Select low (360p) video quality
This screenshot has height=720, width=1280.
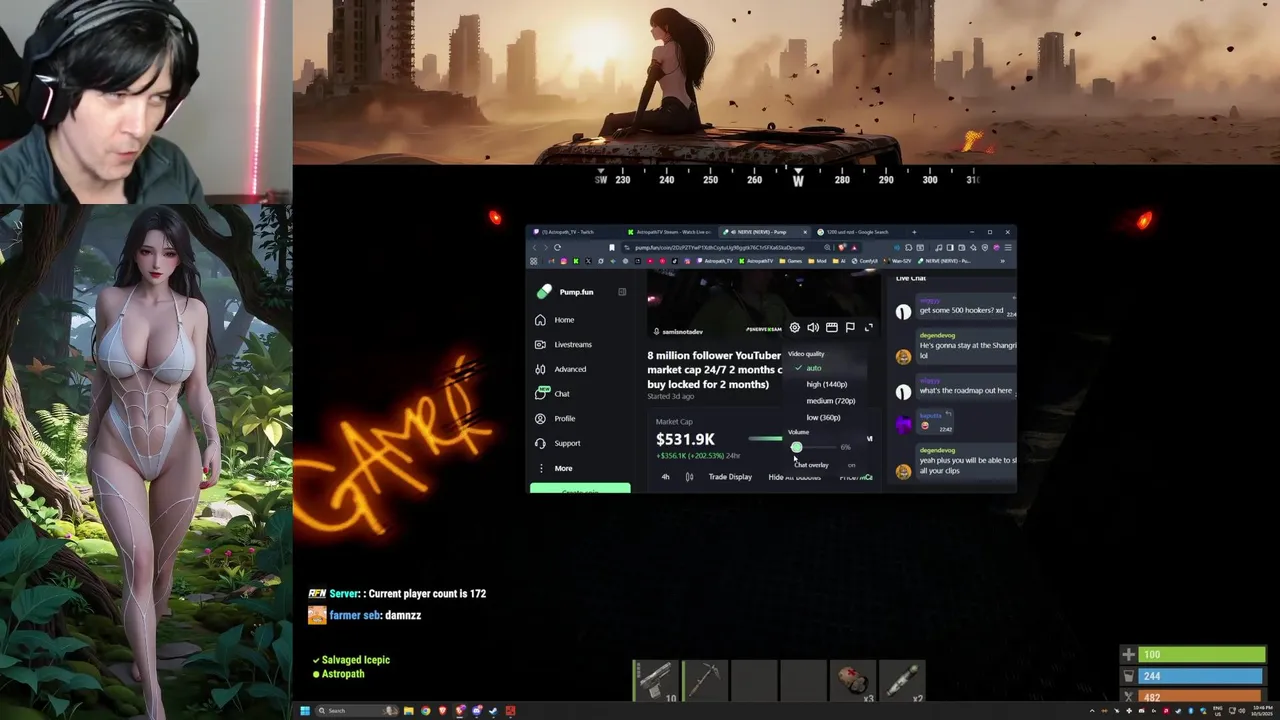[823, 417]
